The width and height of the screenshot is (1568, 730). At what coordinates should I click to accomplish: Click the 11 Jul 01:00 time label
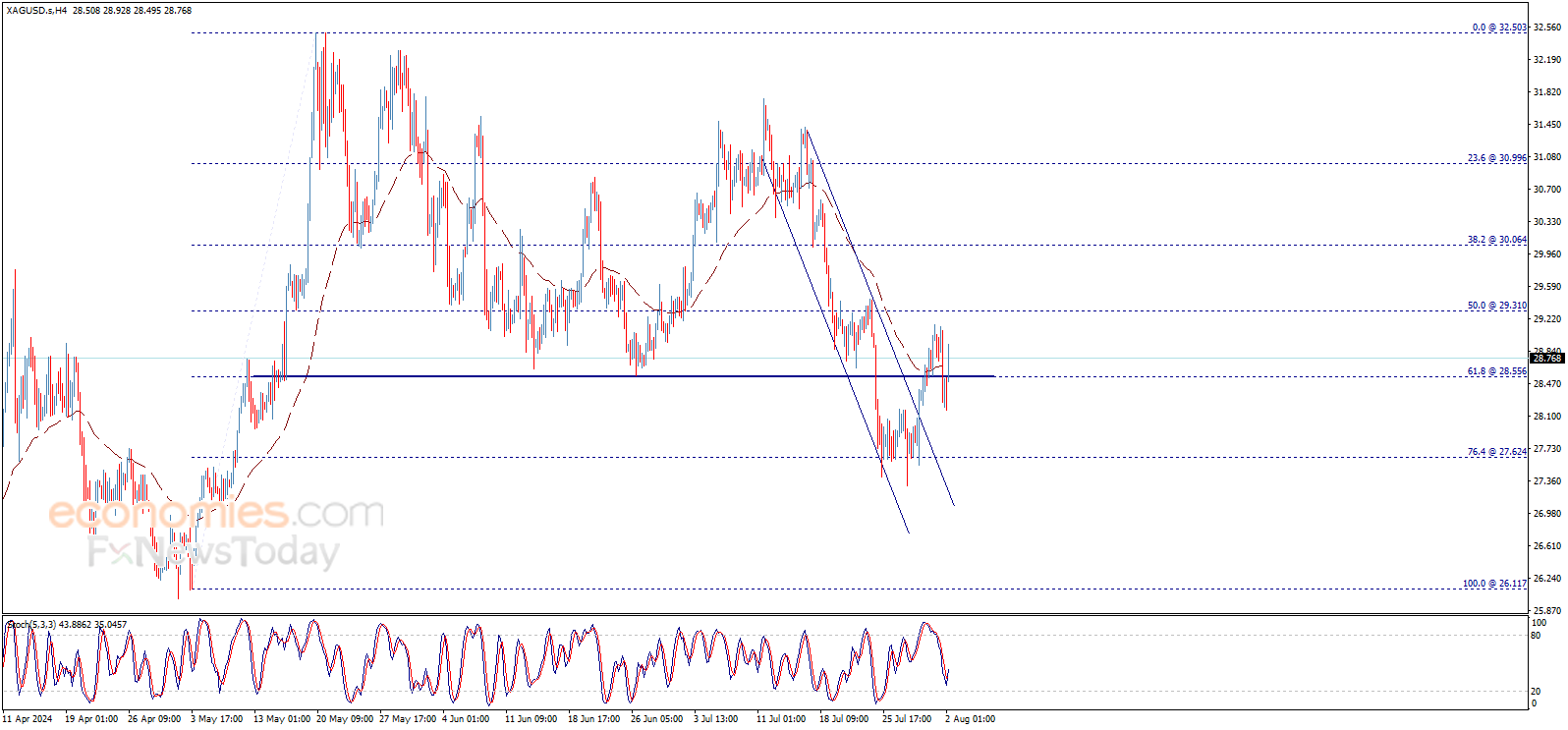pos(781,719)
